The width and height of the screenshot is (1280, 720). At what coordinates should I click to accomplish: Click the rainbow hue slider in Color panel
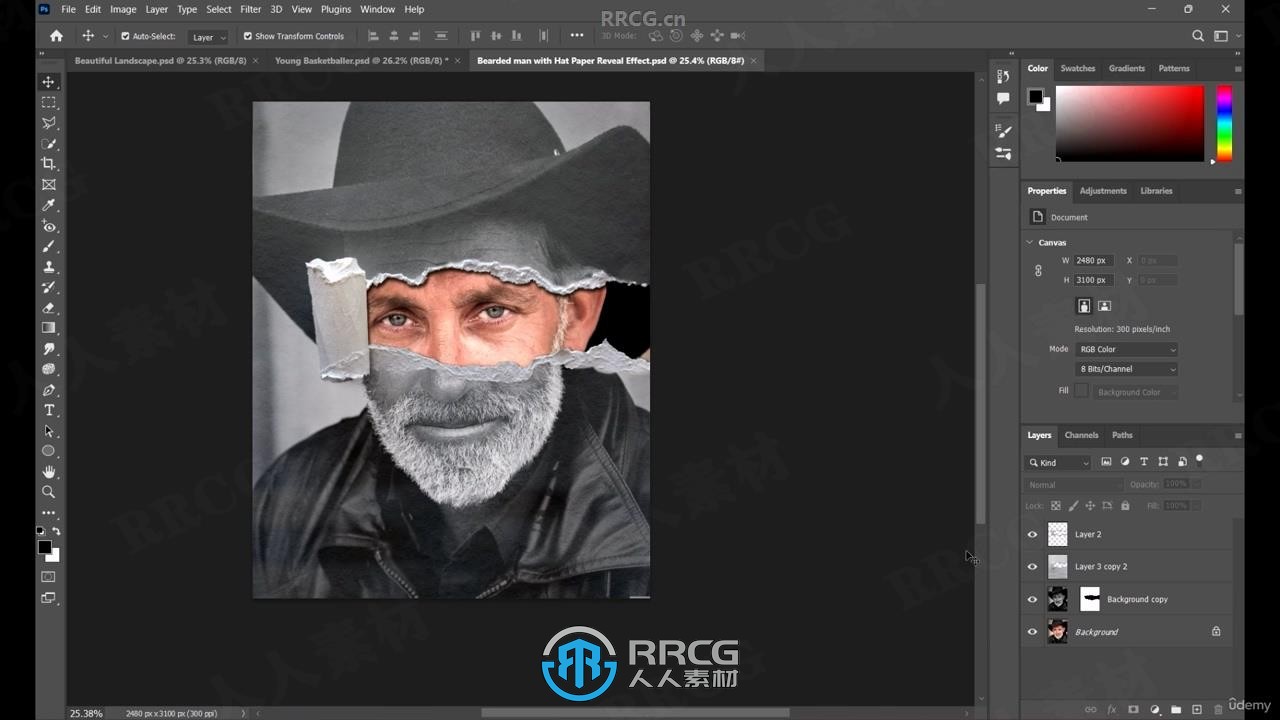(1223, 122)
